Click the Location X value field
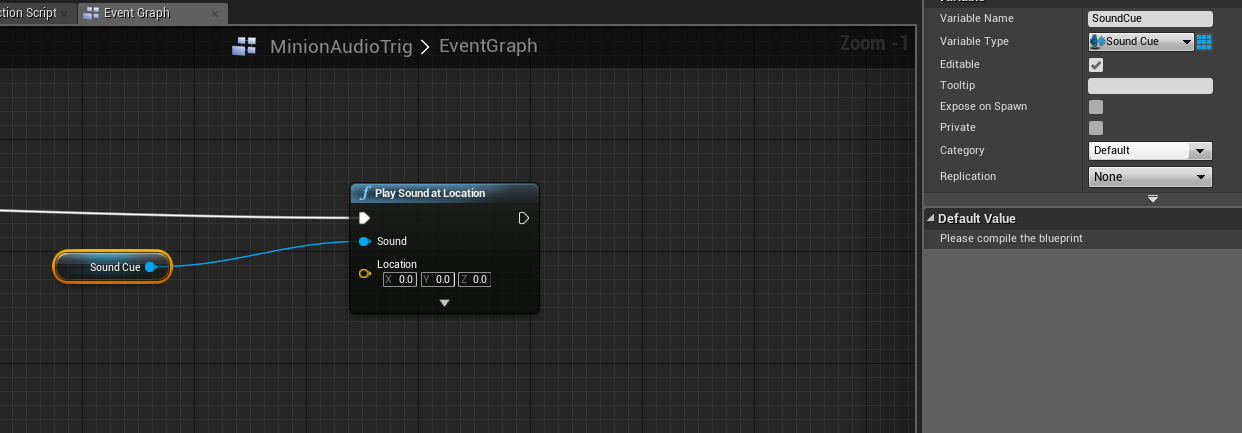This screenshot has height=433, width=1242. point(400,280)
